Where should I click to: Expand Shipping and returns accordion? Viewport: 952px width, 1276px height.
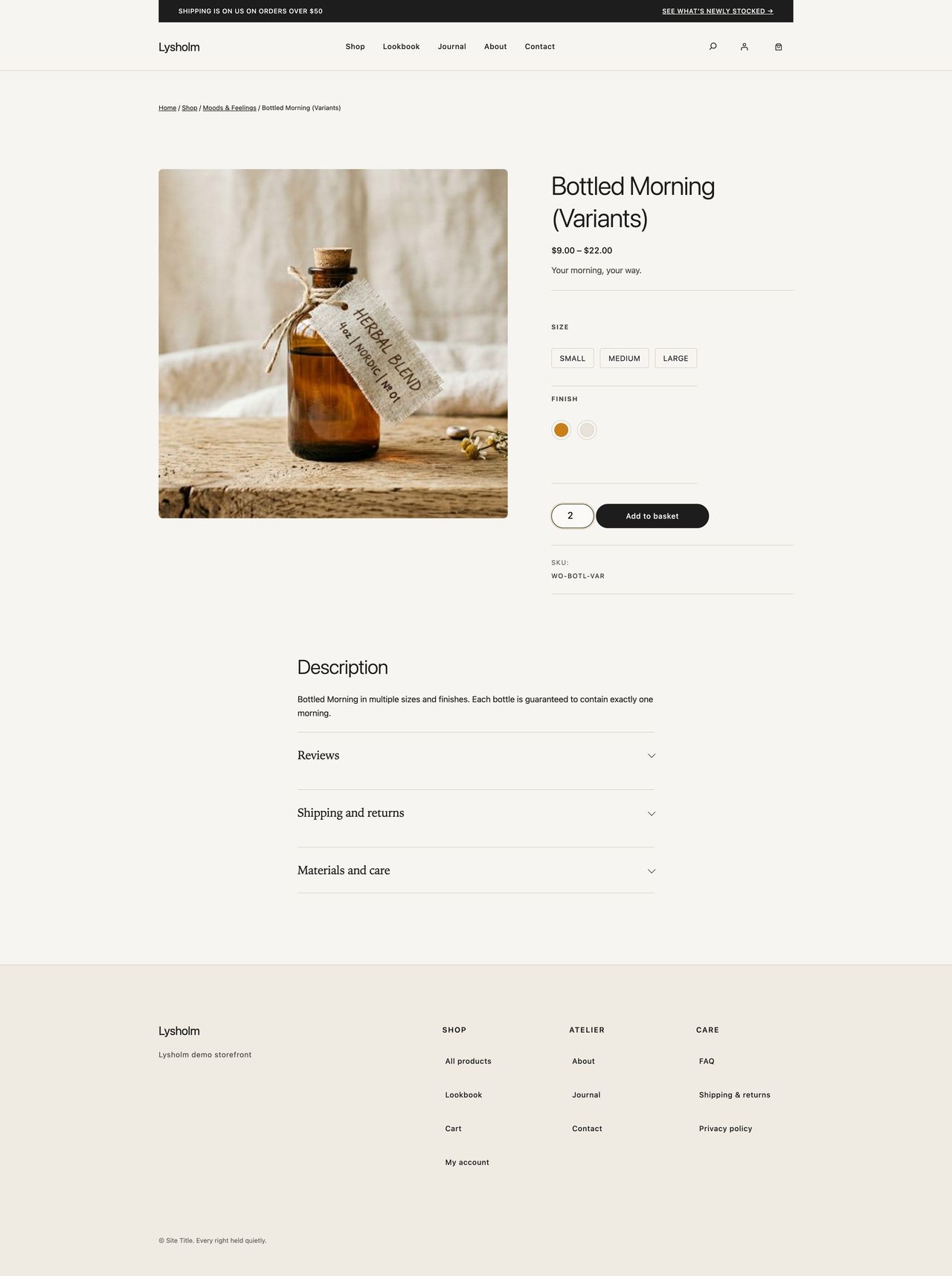pos(476,813)
